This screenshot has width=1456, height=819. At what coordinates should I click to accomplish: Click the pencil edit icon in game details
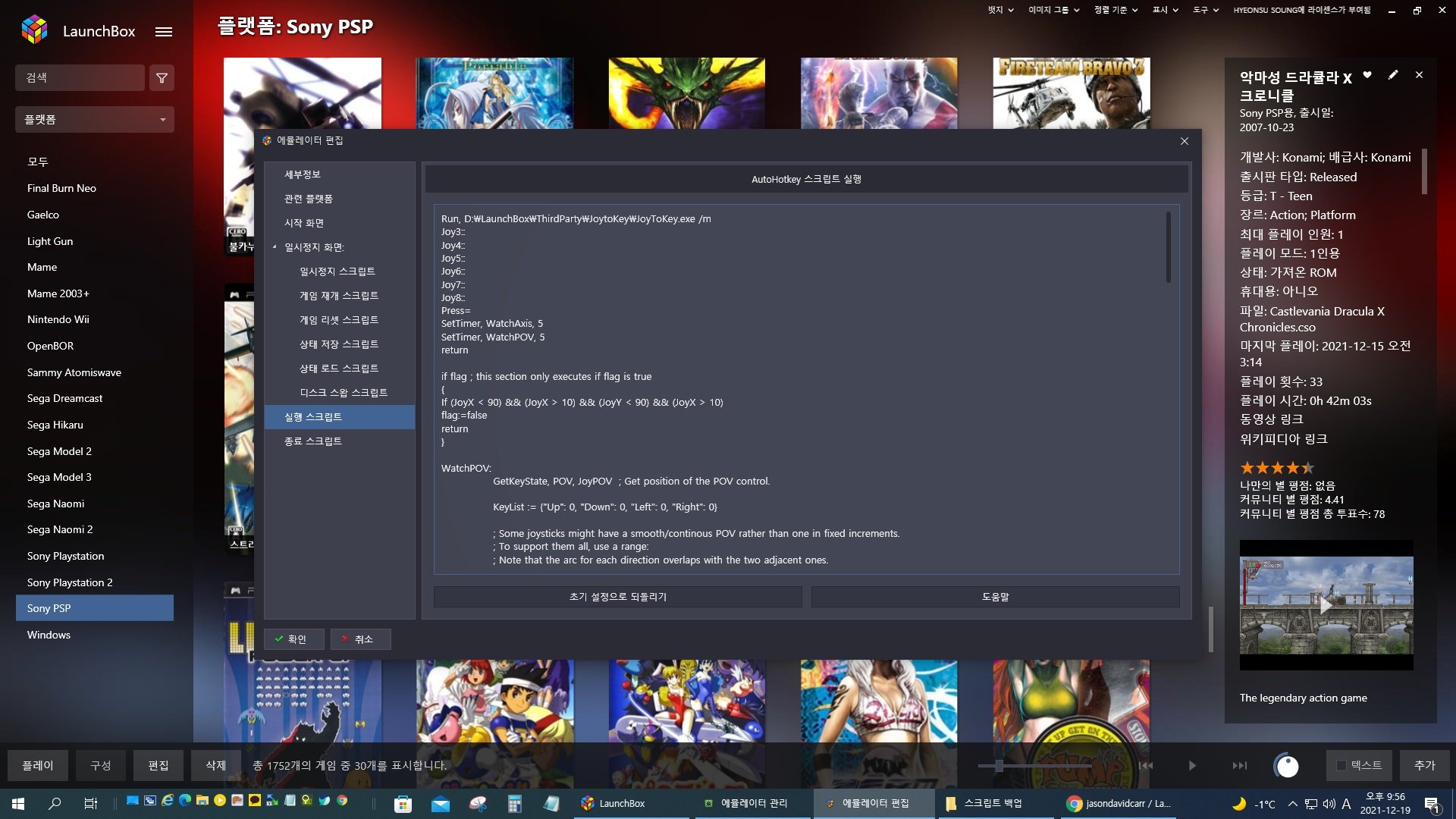point(1393,75)
